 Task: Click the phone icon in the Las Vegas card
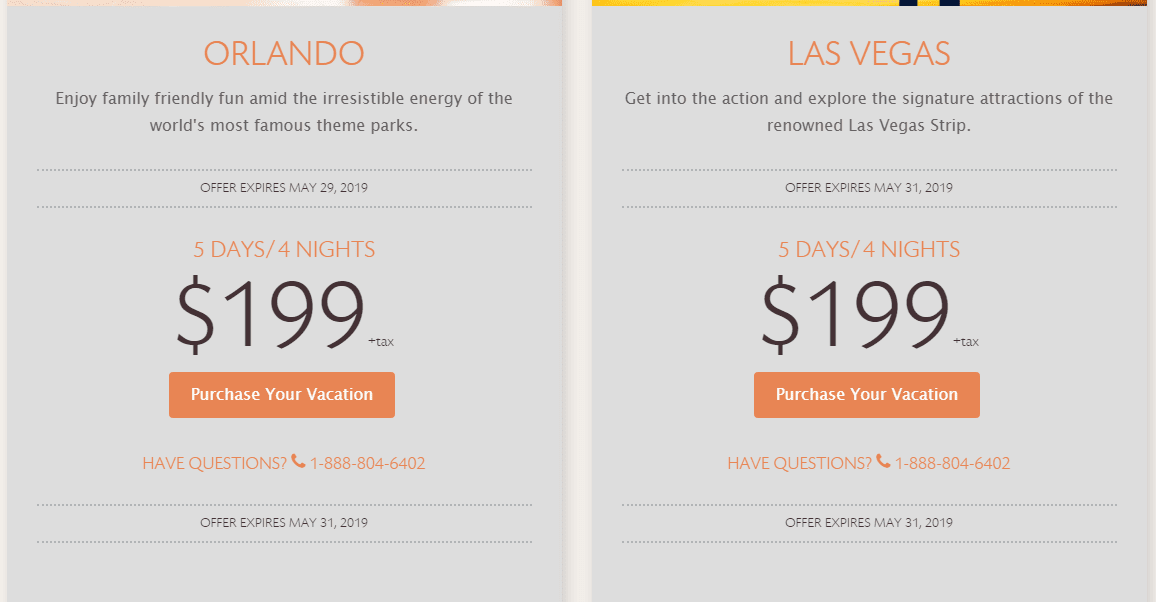coord(882,461)
